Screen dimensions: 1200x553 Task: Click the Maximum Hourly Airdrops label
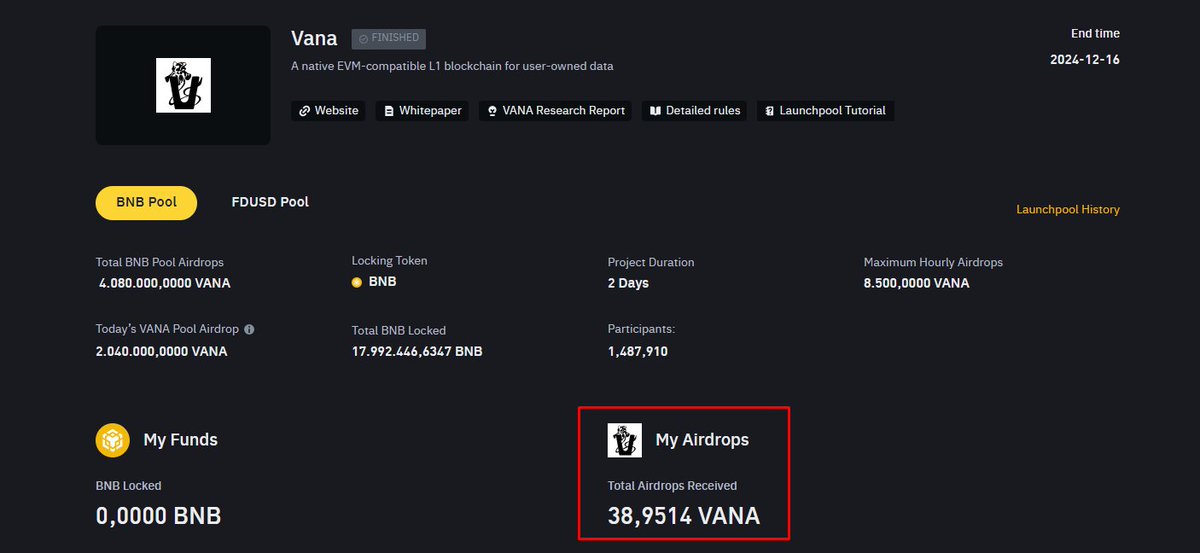click(x=933, y=262)
